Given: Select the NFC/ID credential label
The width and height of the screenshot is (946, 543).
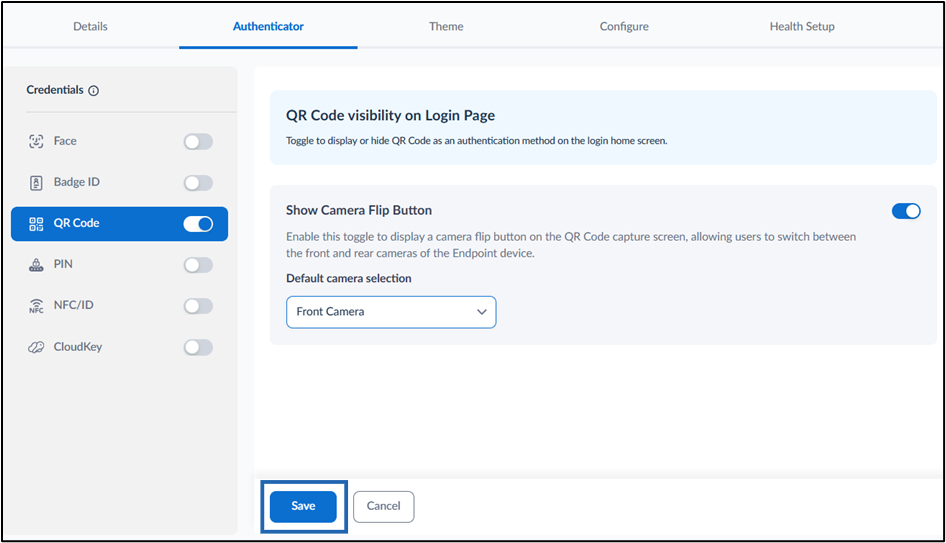Looking at the screenshot, I should [74, 305].
